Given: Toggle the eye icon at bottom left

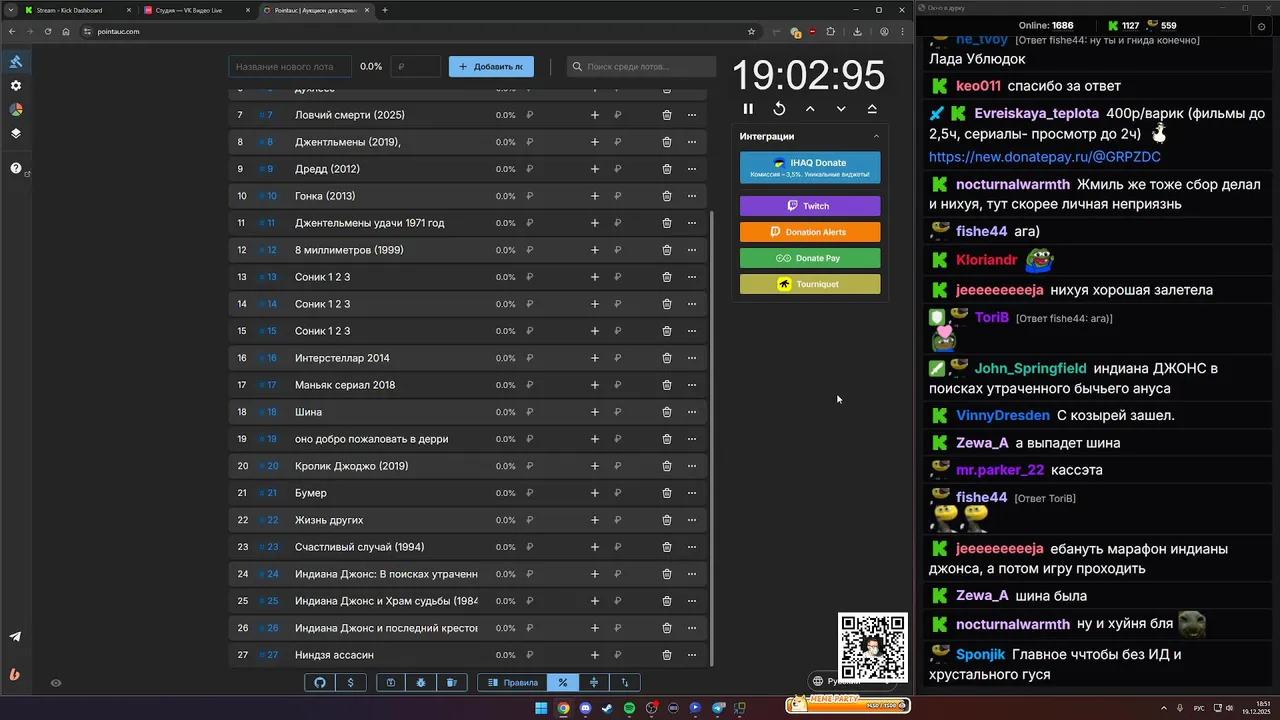Looking at the screenshot, I should coord(56,683).
